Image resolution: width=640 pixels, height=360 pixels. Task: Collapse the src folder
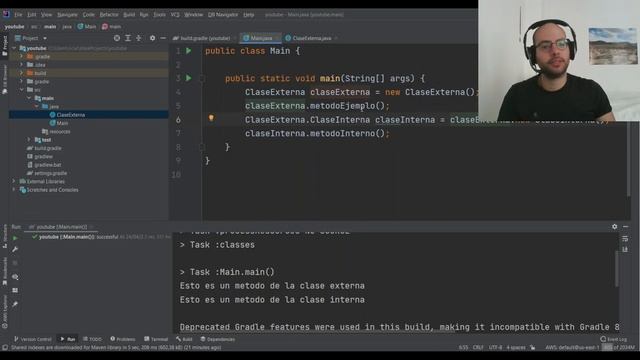pos(22,89)
